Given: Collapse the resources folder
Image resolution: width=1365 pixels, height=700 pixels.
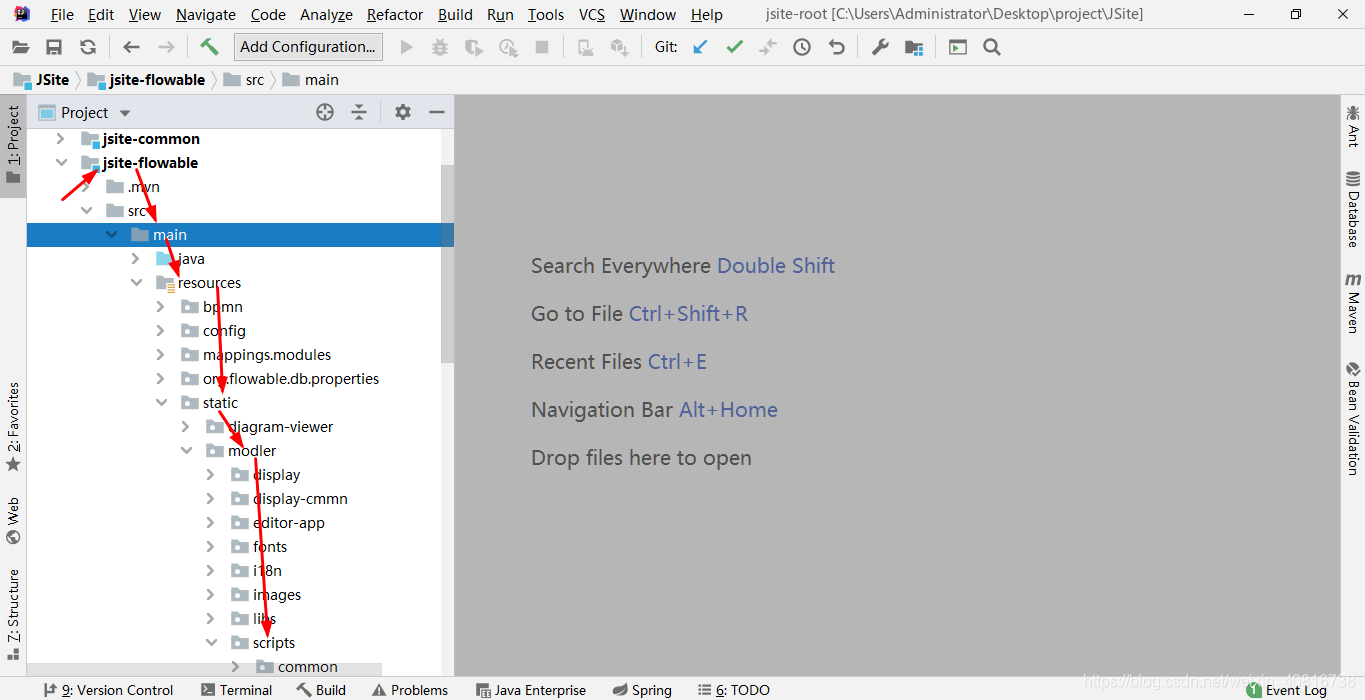Looking at the screenshot, I should coord(136,283).
